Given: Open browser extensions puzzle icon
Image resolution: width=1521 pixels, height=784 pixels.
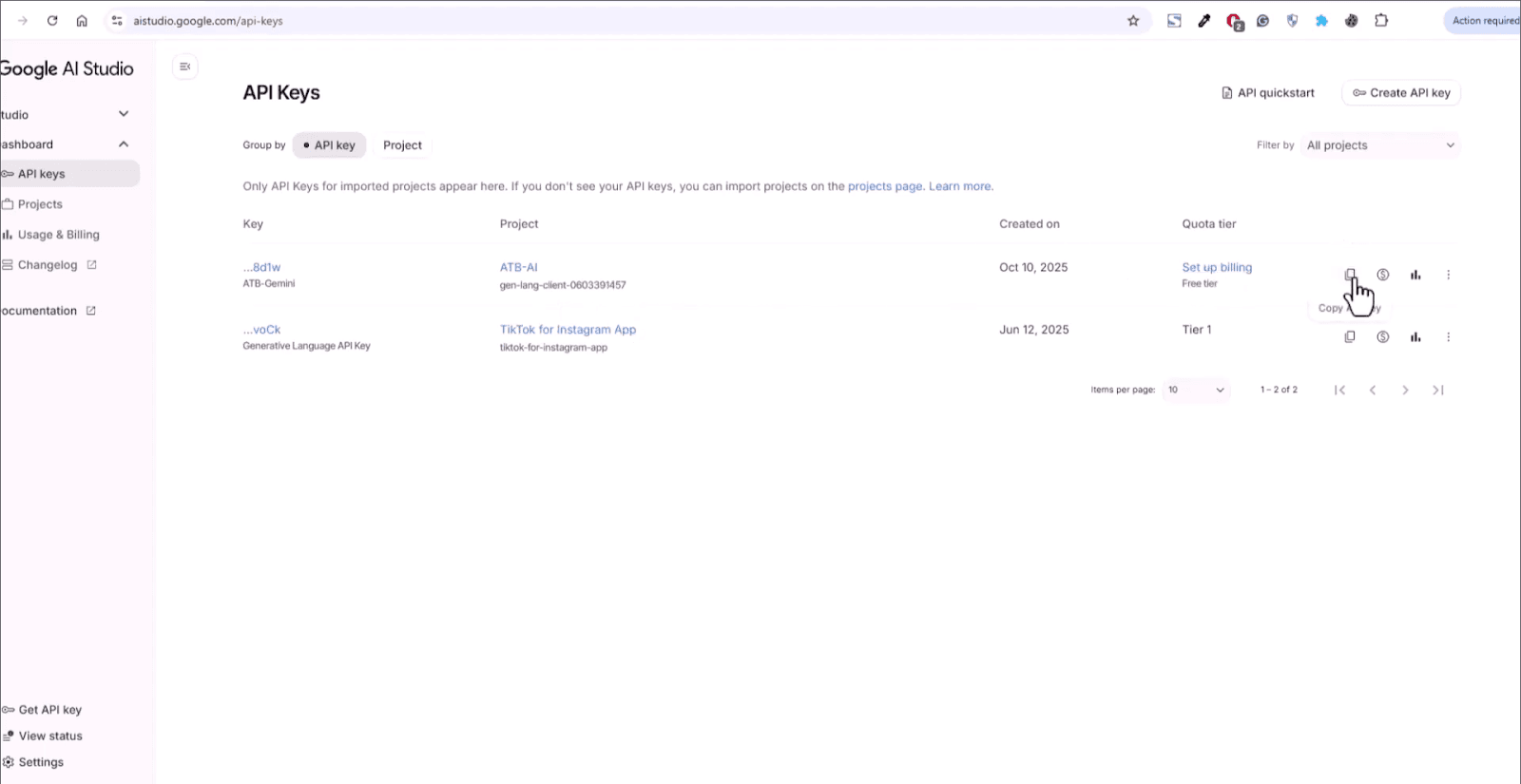Looking at the screenshot, I should [1381, 21].
